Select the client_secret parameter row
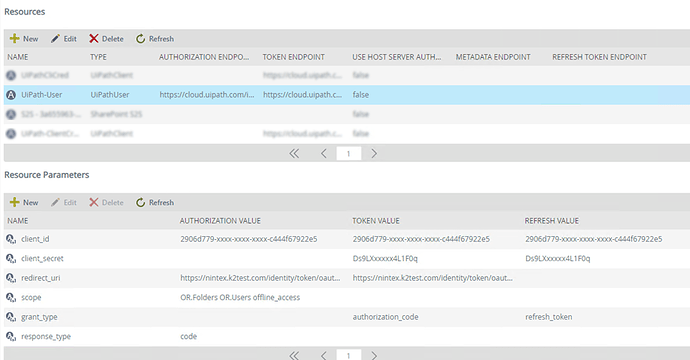Viewport: 690px width, 360px height. pos(347,258)
